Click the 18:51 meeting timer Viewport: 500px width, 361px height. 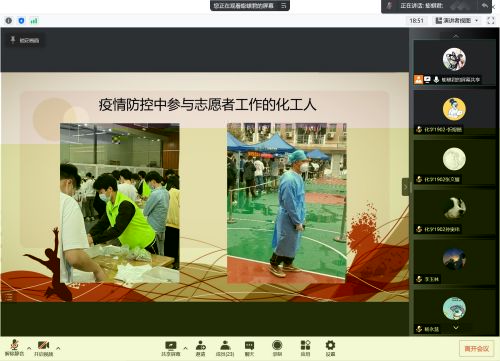pos(416,21)
